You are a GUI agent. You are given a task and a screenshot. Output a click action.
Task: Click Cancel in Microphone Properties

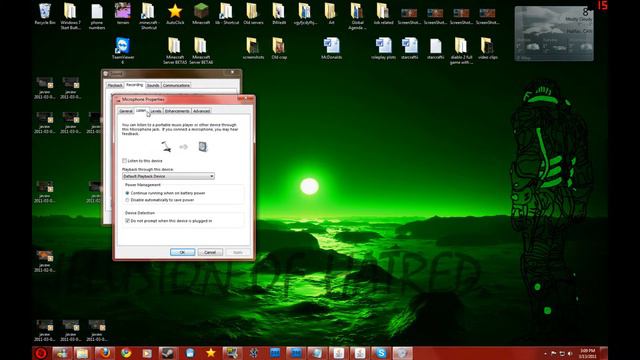[210, 252]
